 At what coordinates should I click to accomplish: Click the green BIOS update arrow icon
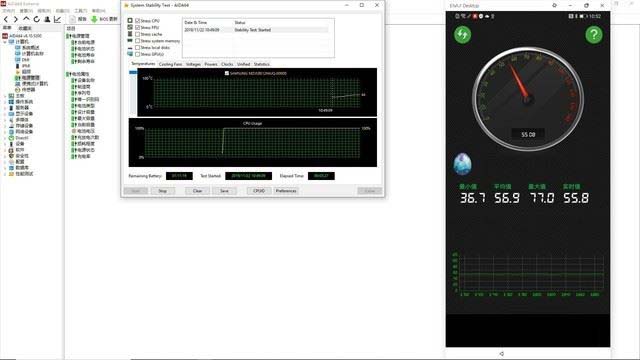coord(94,19)
